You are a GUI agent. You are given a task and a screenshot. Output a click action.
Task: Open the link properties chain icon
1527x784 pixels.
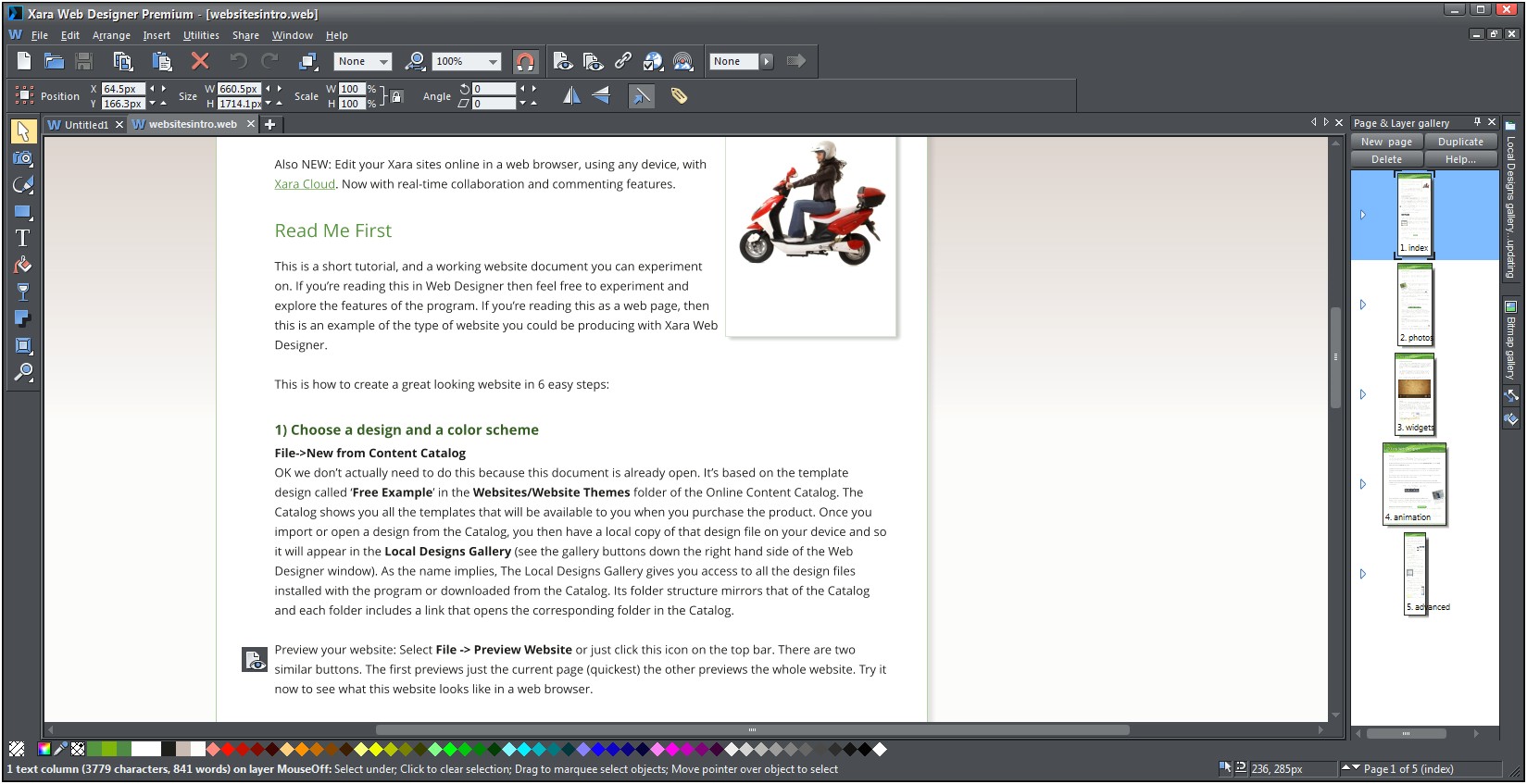pyautogui.click(x=623, y=61)
